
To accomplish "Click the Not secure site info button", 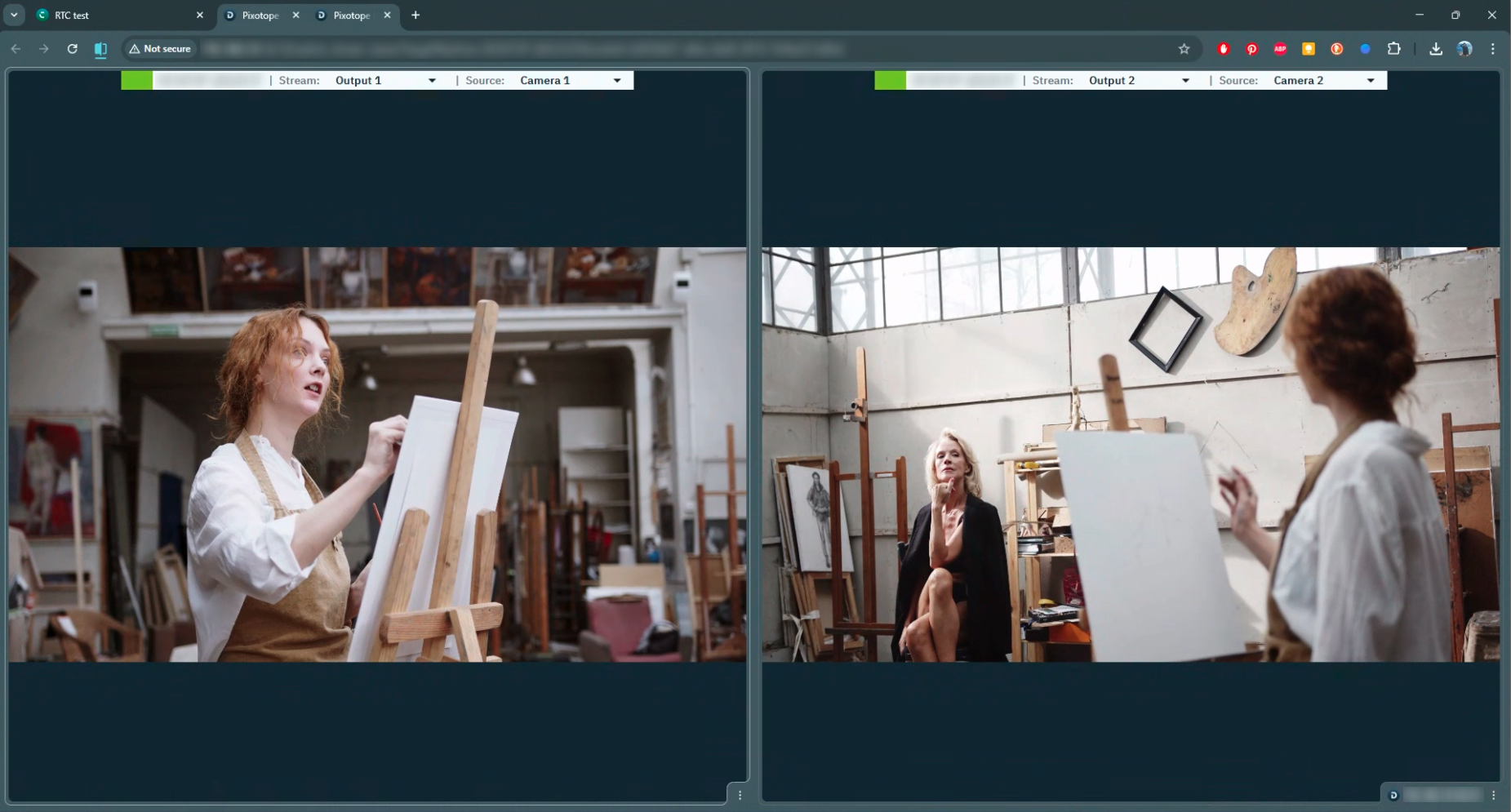I will (x=160, y=49).
